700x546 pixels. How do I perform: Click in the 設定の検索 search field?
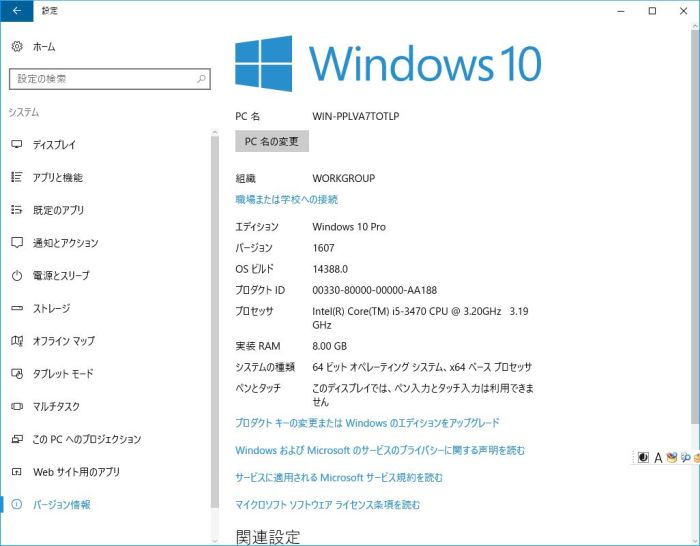(100, 79)
